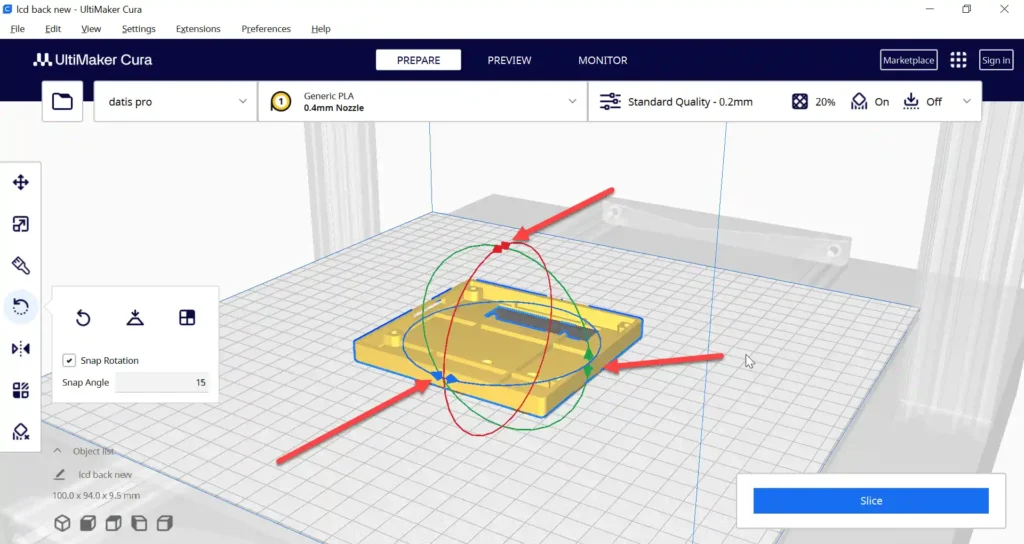Image resolution: width=1024 pixels, height=544 pixels.
Task: Open the Extensions menu
Action: pyautogui.click(x=198, y=29)
